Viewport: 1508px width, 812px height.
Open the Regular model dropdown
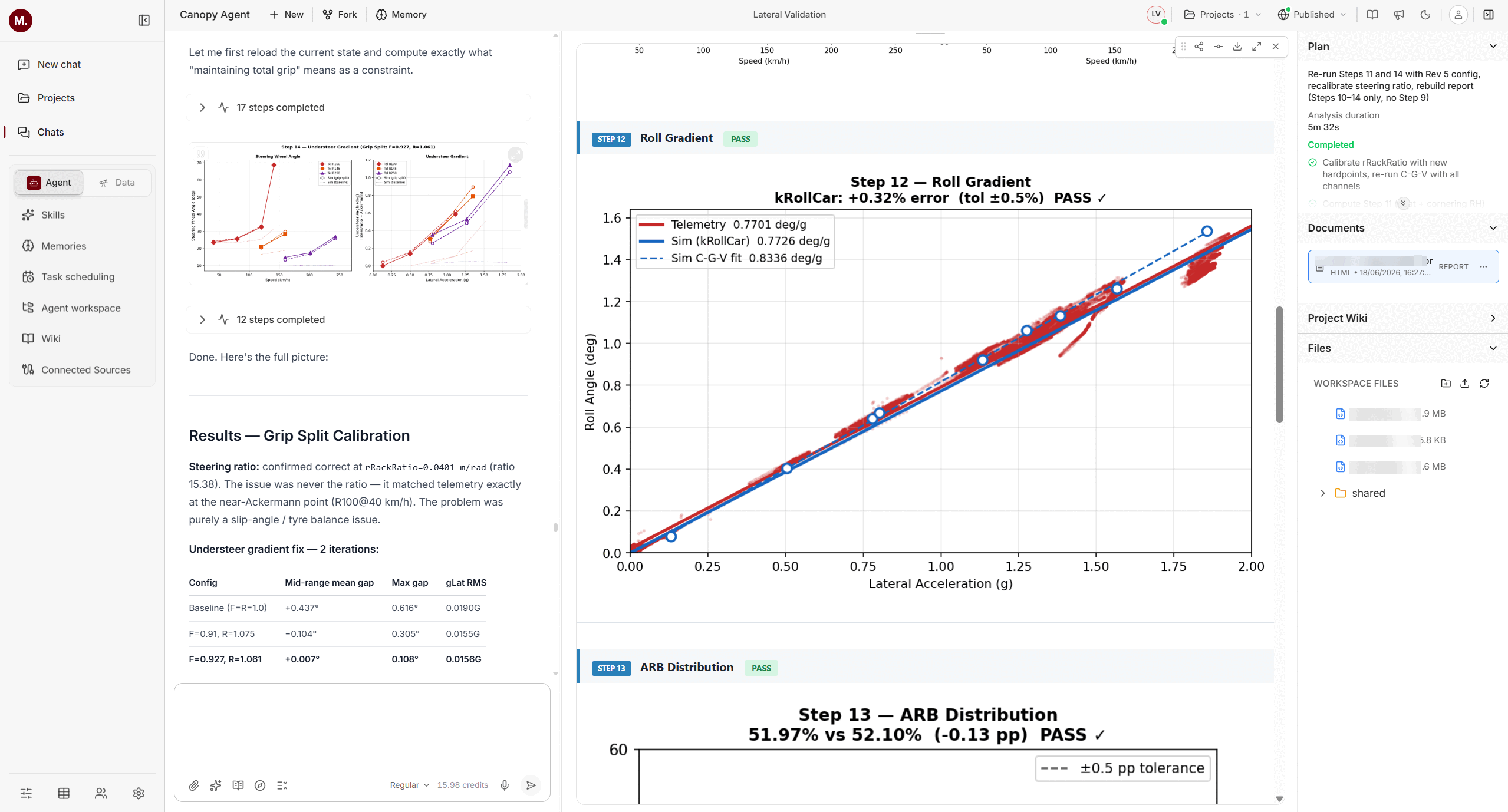pos(409,785)
